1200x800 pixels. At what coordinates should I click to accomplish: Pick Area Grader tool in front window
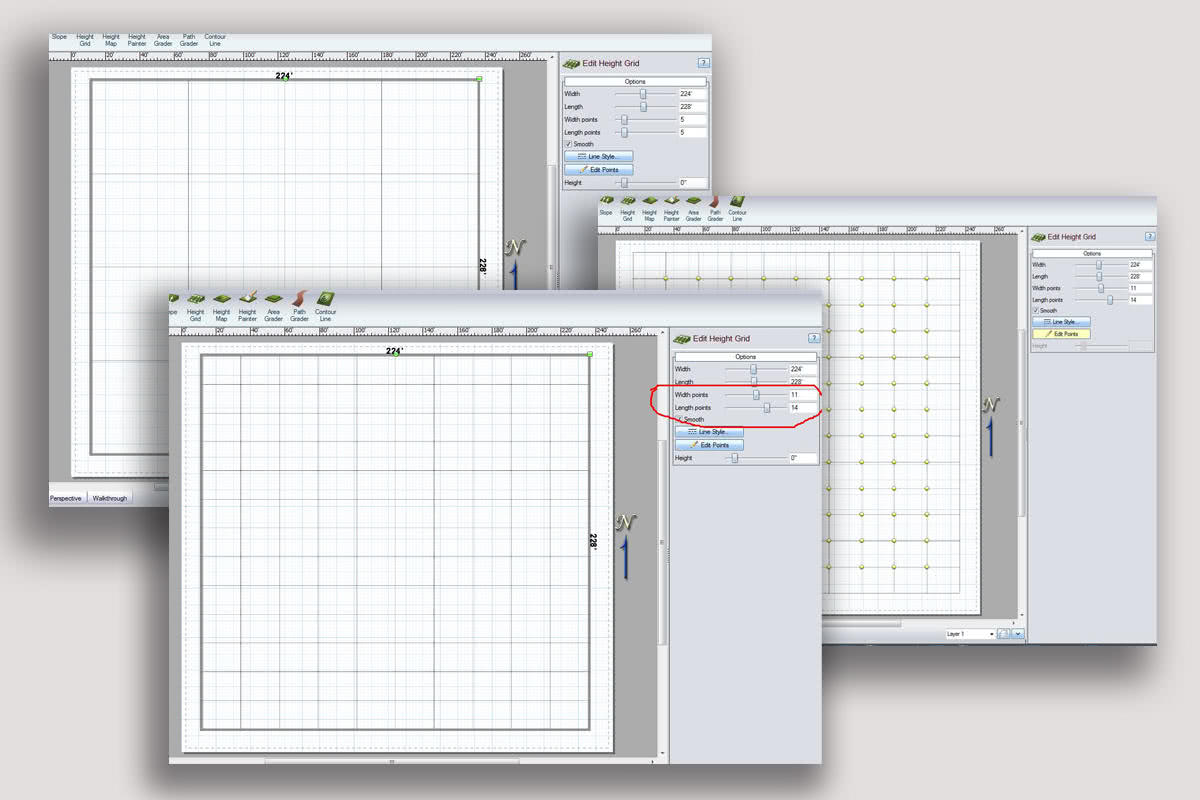click(273, 304)
